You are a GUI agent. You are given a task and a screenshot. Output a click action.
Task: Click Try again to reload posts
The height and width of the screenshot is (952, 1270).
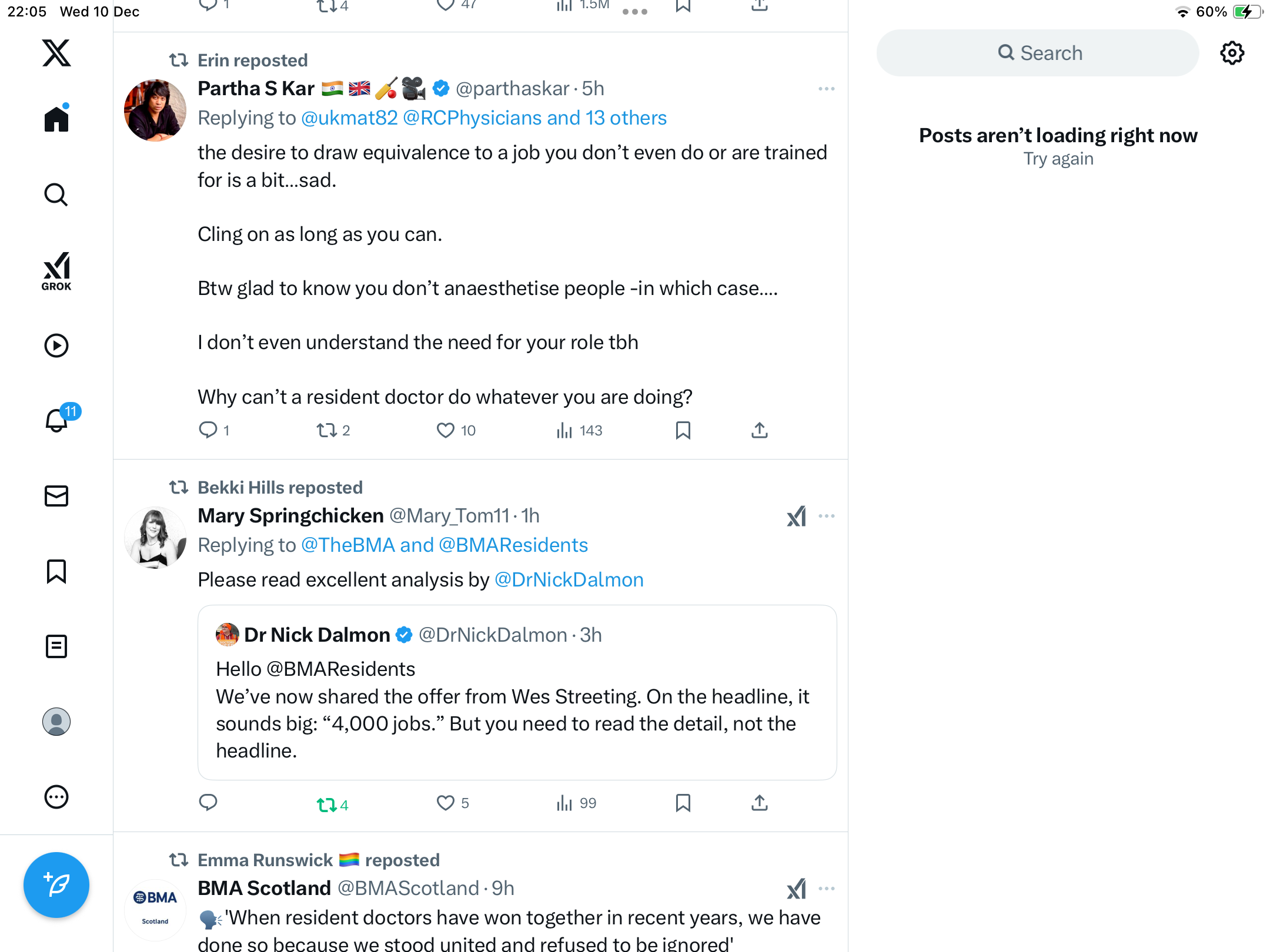1058,159
